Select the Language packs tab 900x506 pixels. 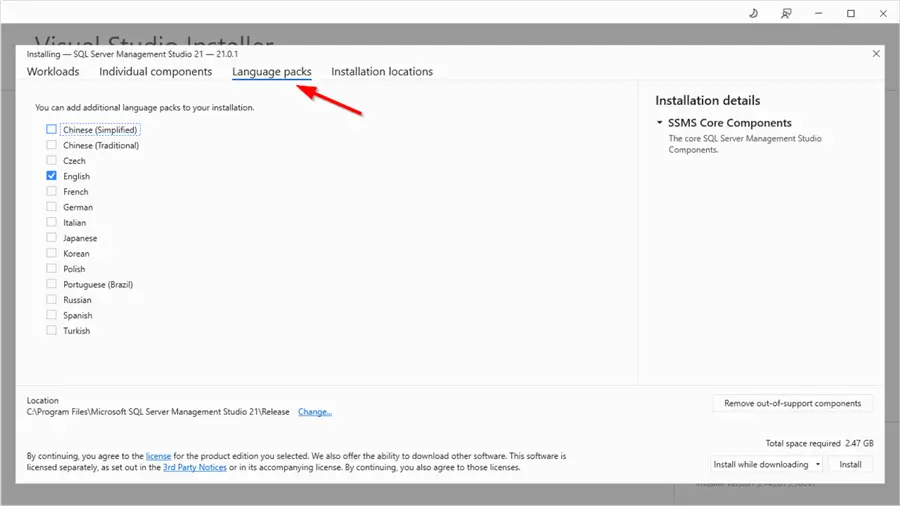(271, 72)
